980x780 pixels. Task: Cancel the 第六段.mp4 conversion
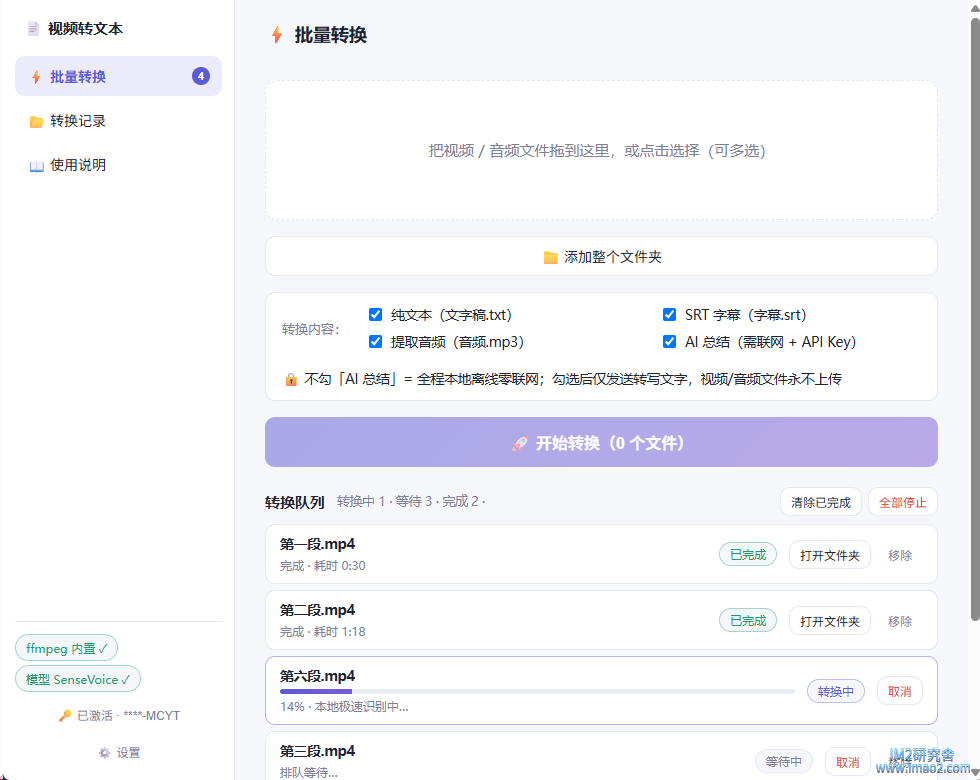(x=899, y=691)
